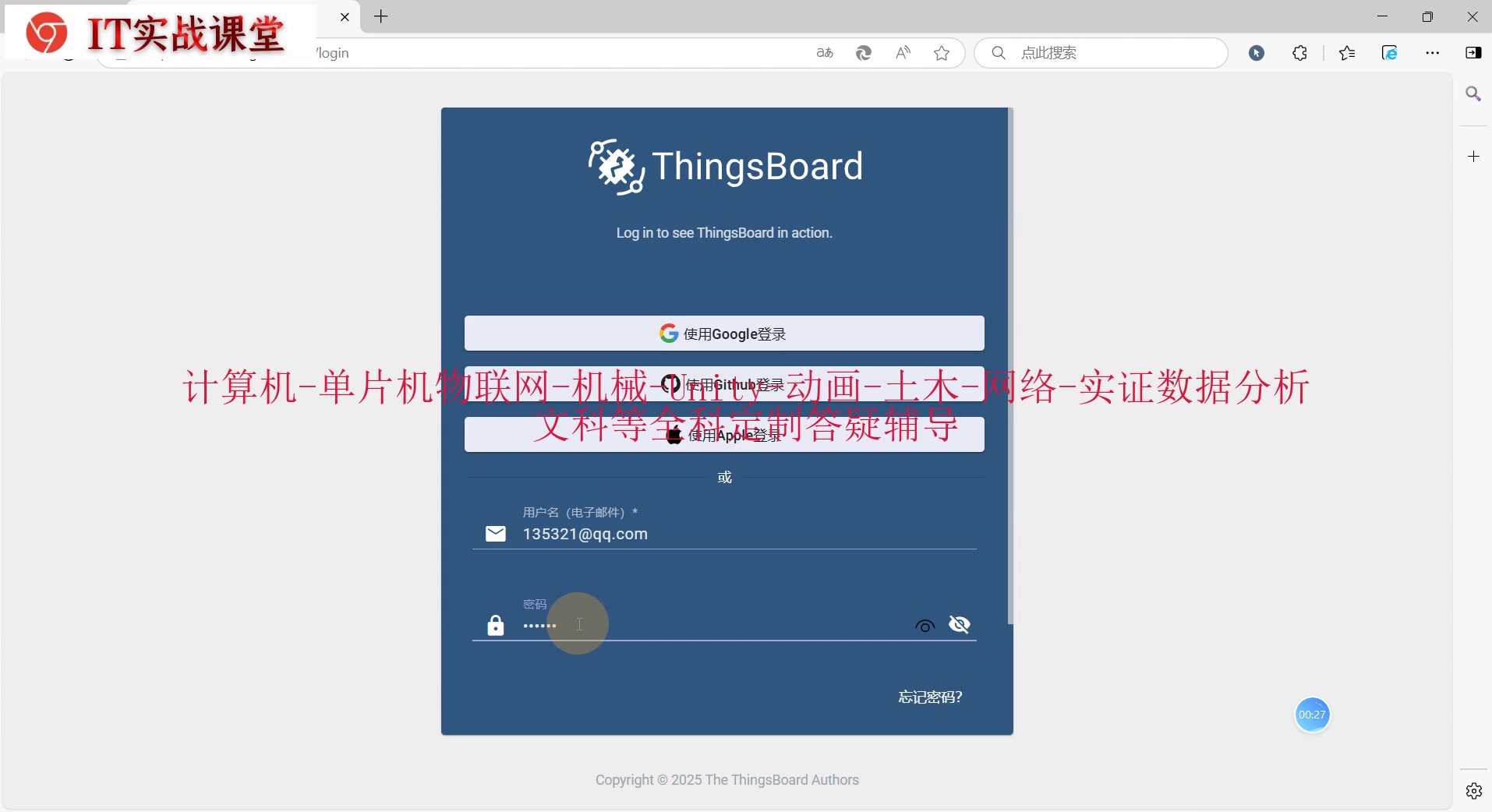1492x812 pixels.
Task: Toggle password visibility eye-slash icon
Action: click(x=960, y=625)
